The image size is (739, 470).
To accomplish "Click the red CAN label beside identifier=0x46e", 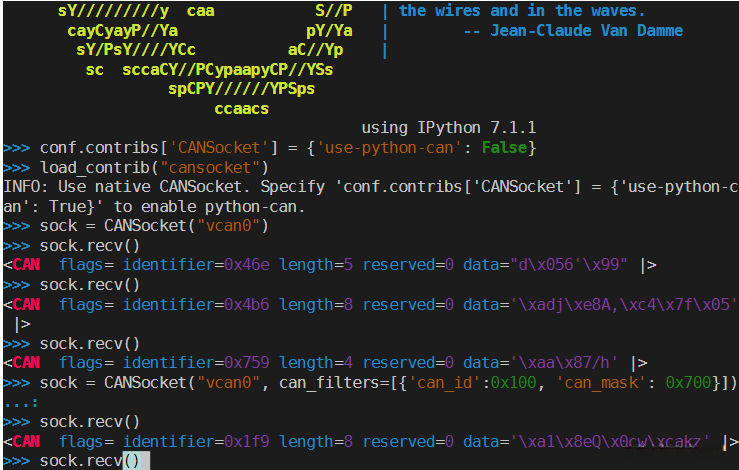I will (x=26, y=265).
